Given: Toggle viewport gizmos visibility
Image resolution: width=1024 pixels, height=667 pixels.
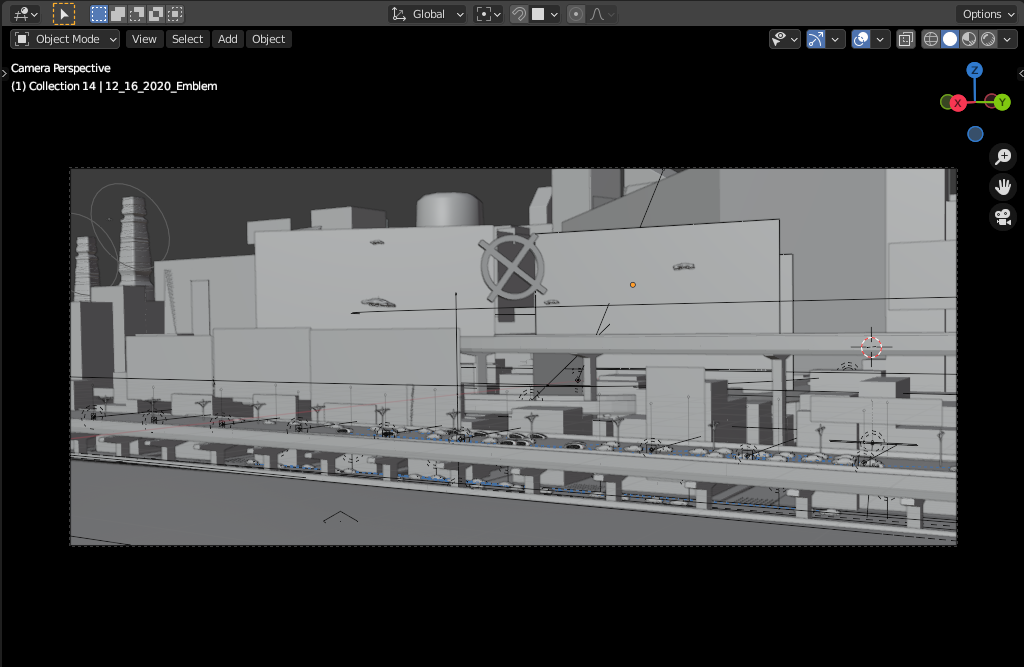Looking at the screenshot, I should click(815, 39).
